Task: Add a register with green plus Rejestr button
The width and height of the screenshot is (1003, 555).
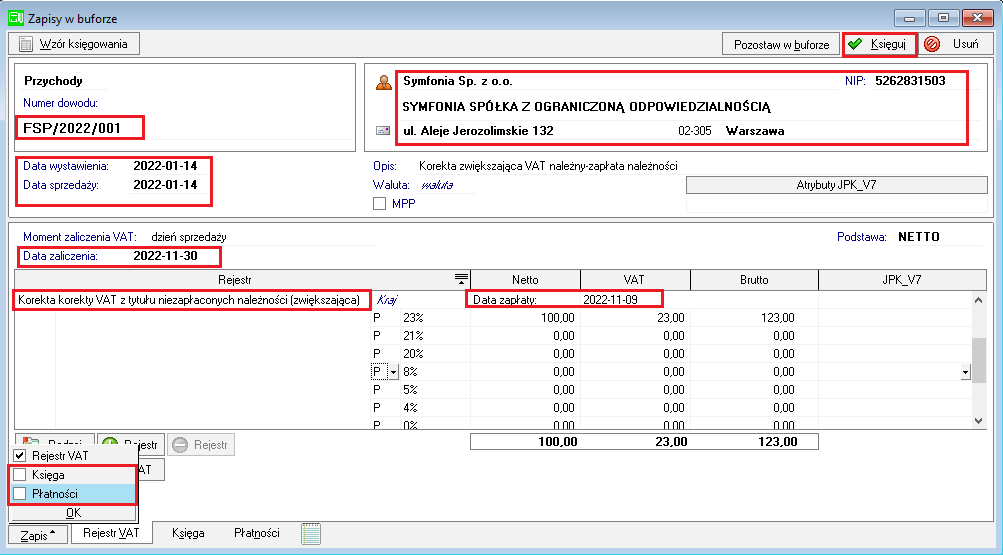Action: pos(130,444)
